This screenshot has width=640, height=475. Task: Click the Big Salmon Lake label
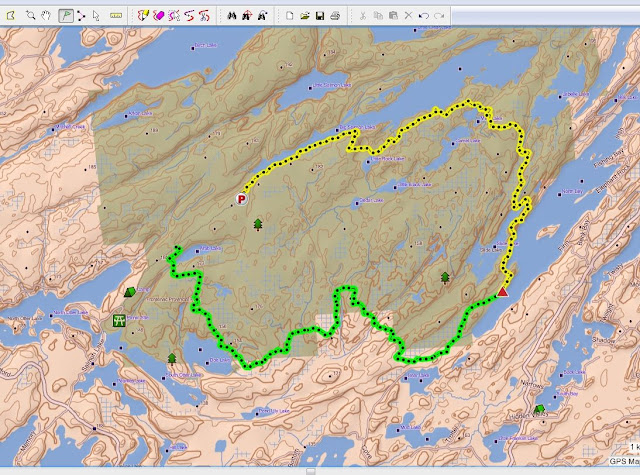click(358, 127)
